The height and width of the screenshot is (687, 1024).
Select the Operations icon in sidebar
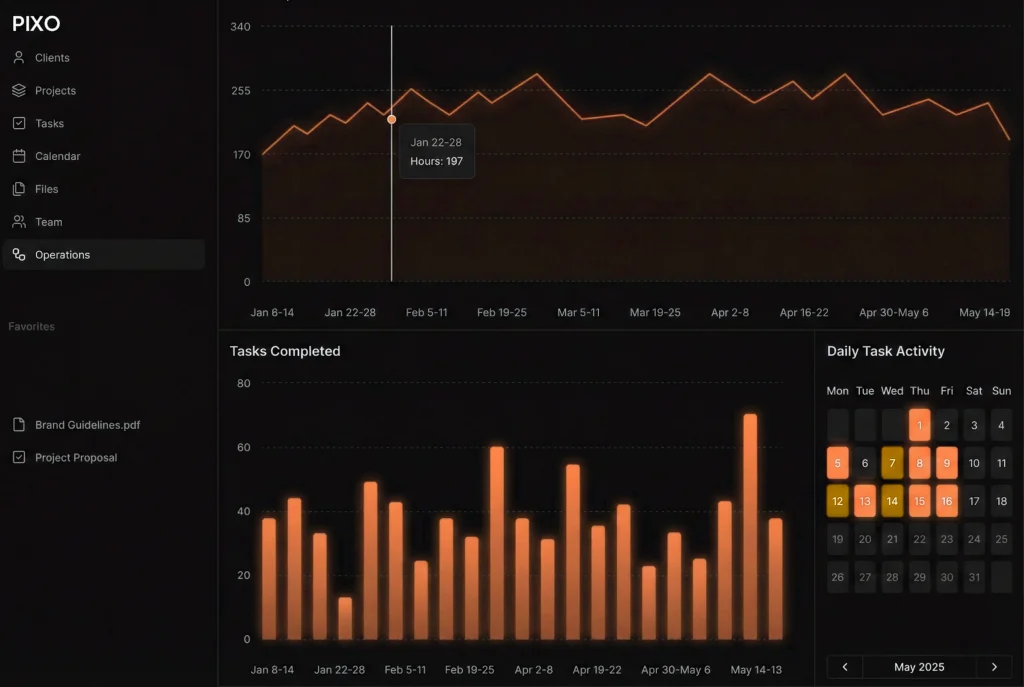click(x=19, y=255)
